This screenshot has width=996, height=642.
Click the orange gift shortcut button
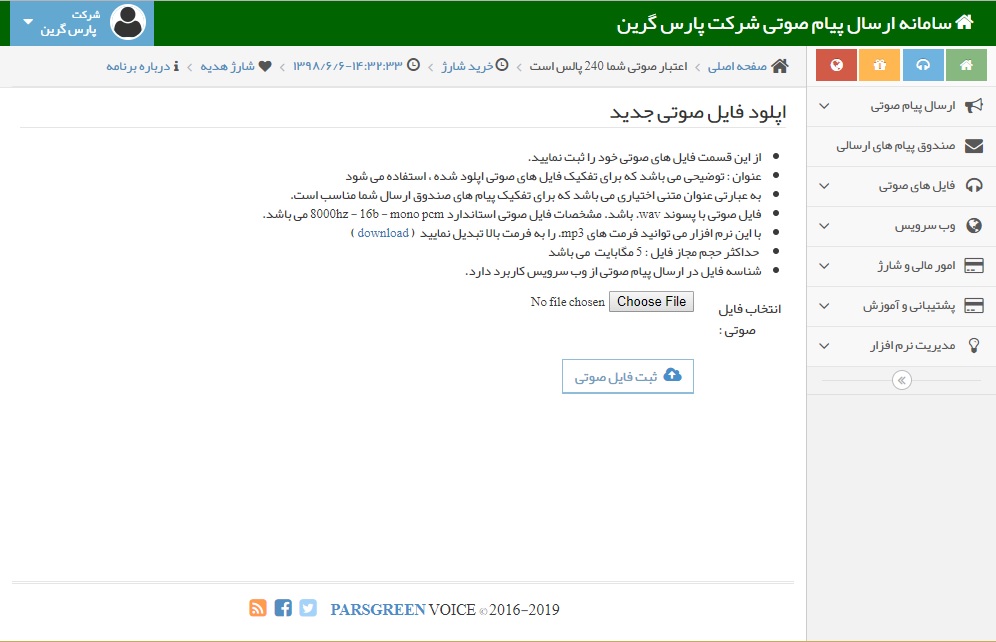(x=879, y=65)
